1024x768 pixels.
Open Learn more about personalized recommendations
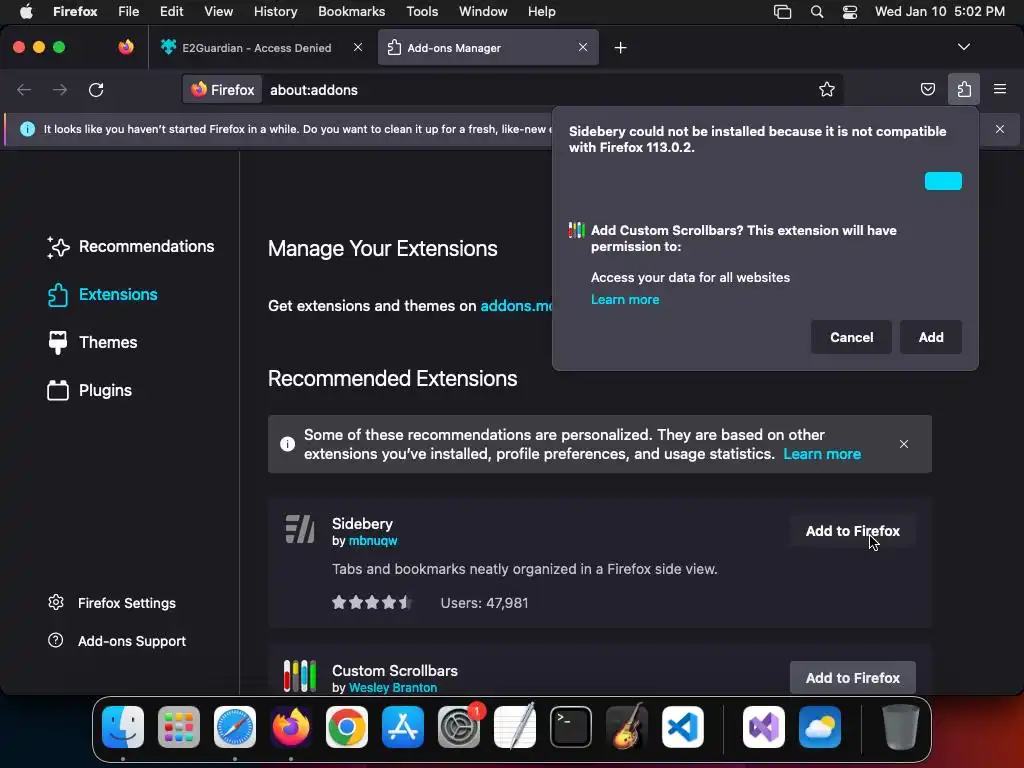[x=822, y=454]
